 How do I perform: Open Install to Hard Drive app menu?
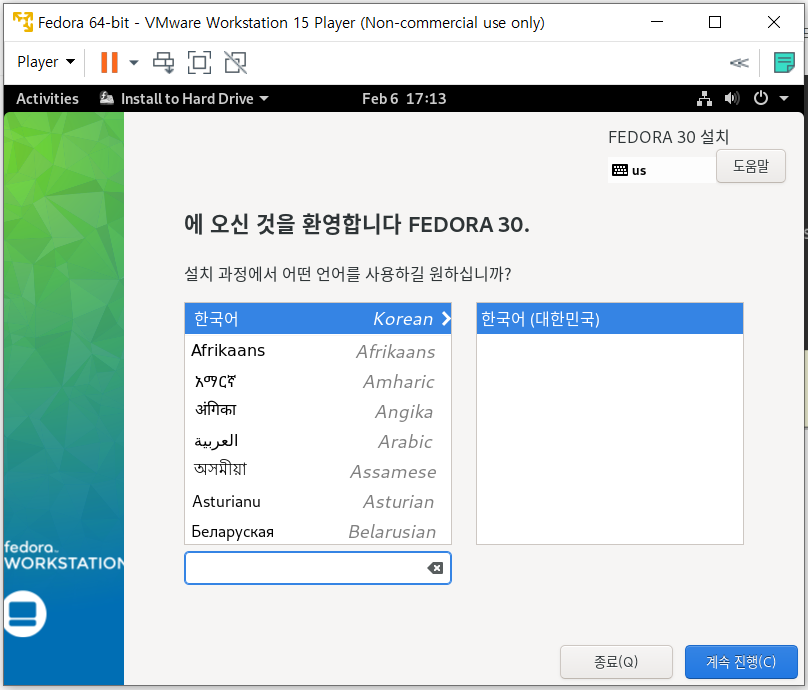(x=184, y=98)
